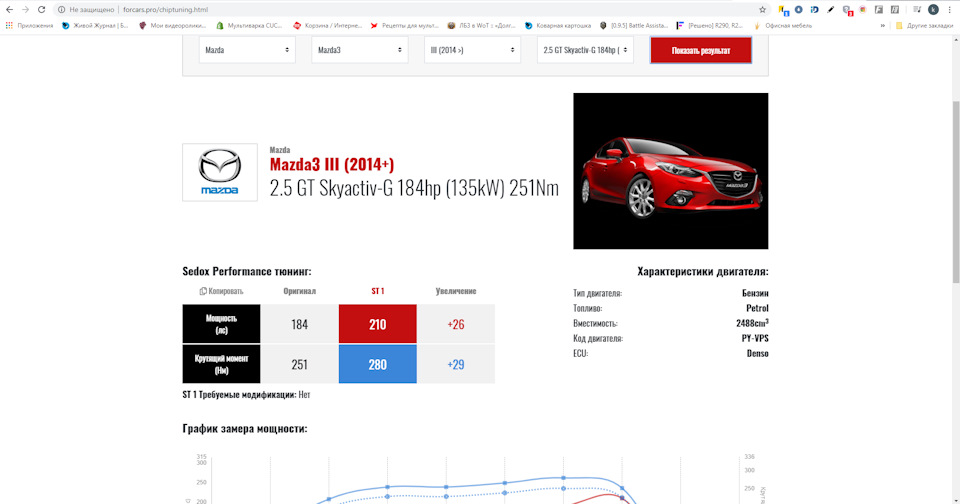Open the Mazda3 model dropdown

click(360, 50)
